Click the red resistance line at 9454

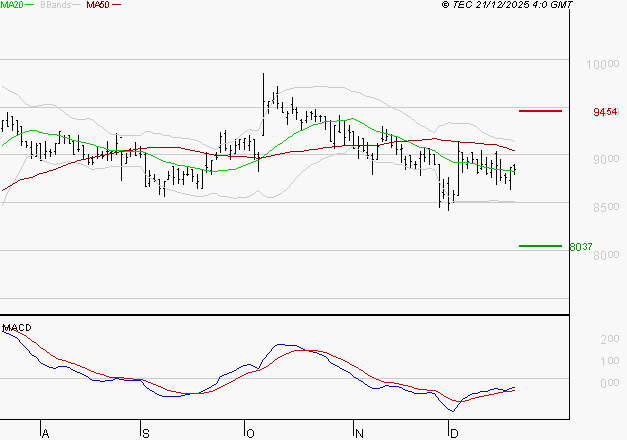[540, 111]
